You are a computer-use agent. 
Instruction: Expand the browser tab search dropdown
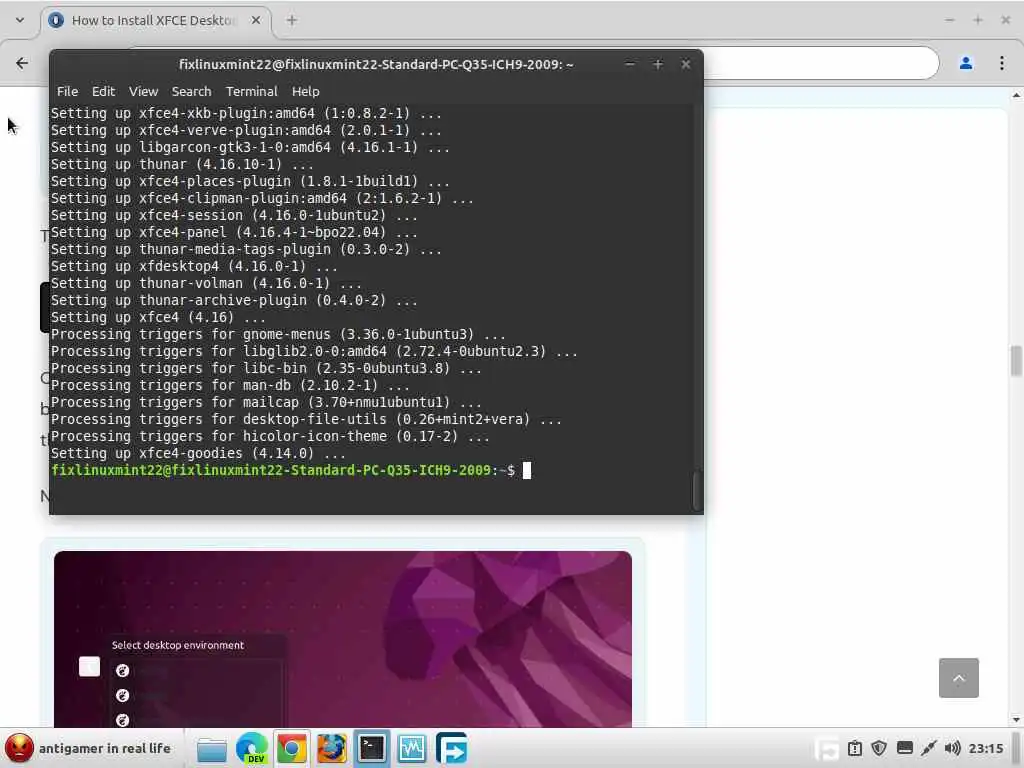tap(20, 20)
